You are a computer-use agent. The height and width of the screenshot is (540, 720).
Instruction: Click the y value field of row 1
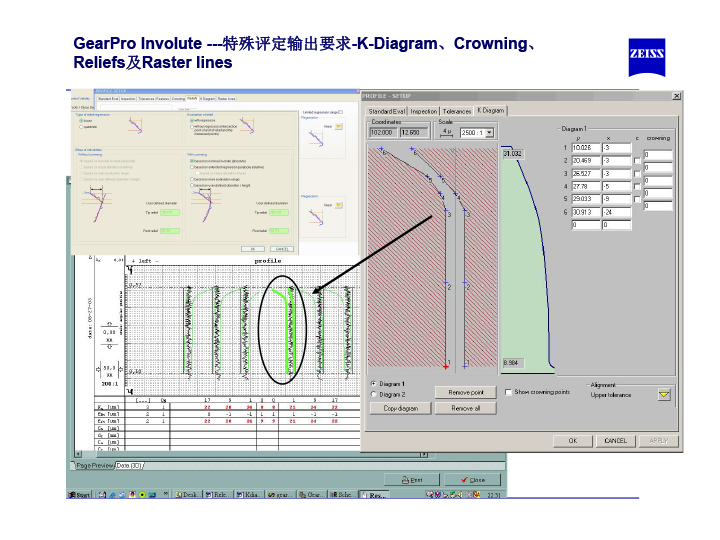point(585,147)
